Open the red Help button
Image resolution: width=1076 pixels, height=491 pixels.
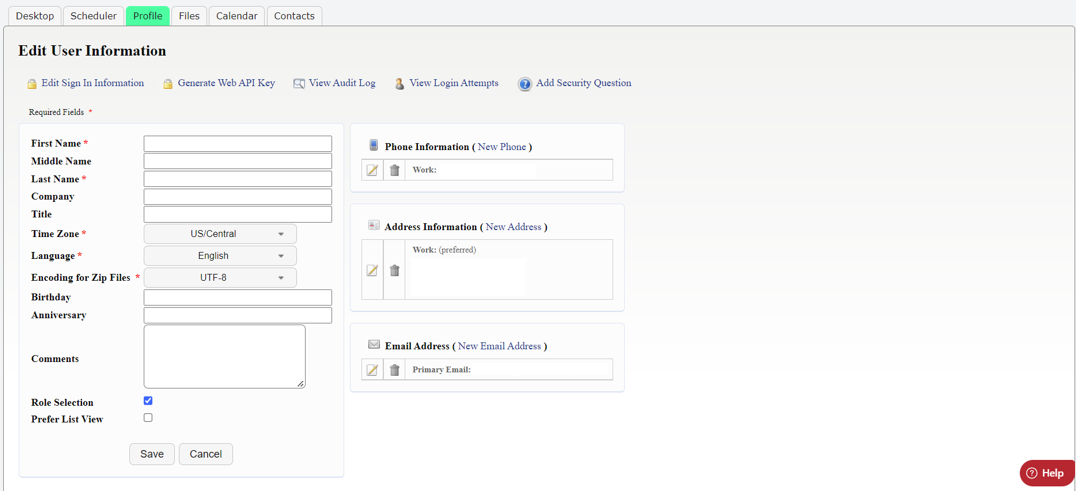click(1047, 472)
